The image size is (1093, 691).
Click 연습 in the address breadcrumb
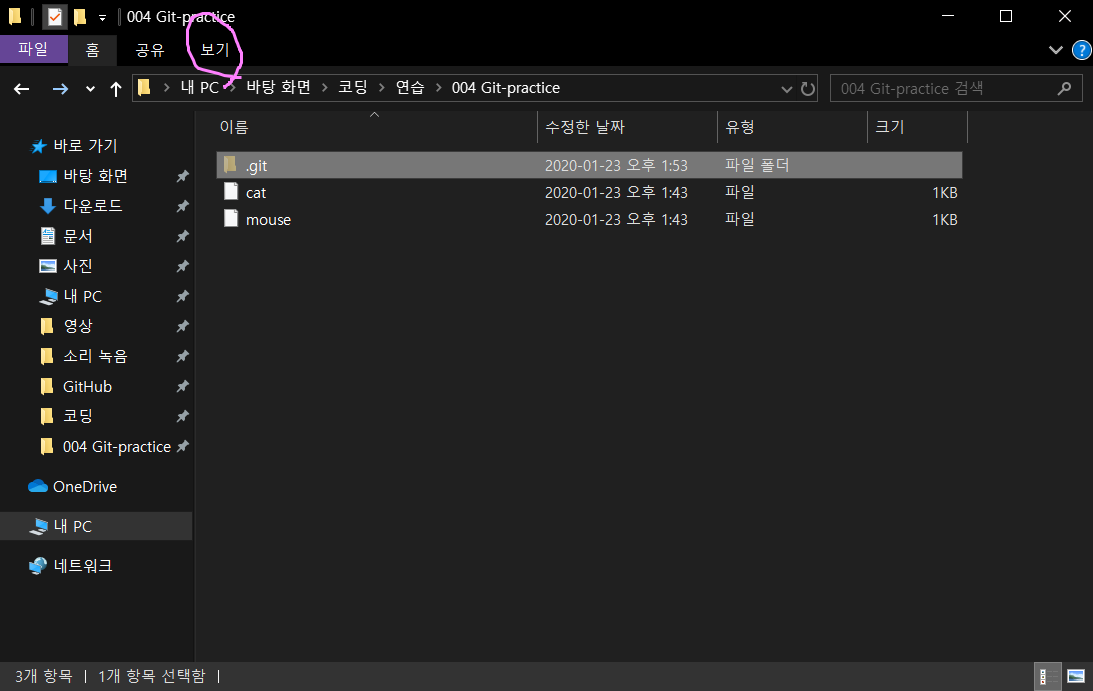(x=410, y=88)
